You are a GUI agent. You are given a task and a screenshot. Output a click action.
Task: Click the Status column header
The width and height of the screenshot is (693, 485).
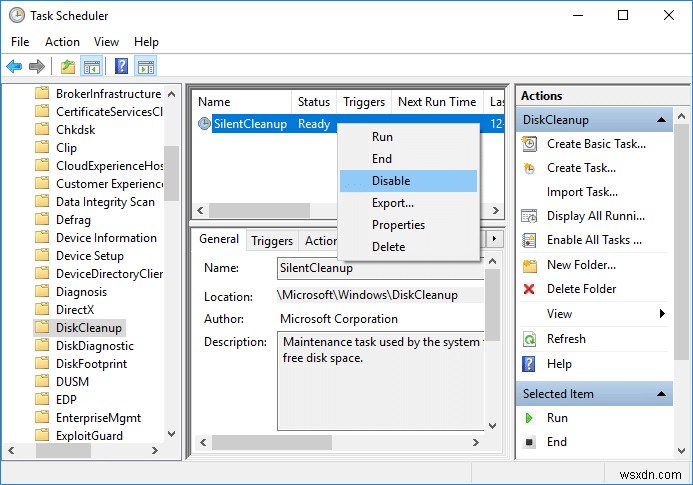tap(314, 102)
